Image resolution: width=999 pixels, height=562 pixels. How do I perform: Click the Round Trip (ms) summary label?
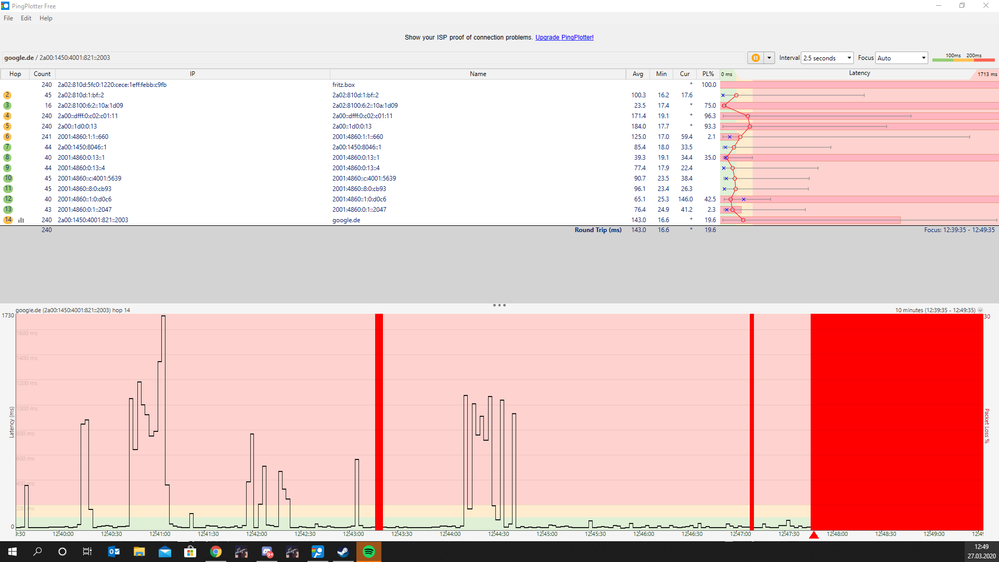coord(598,230)
